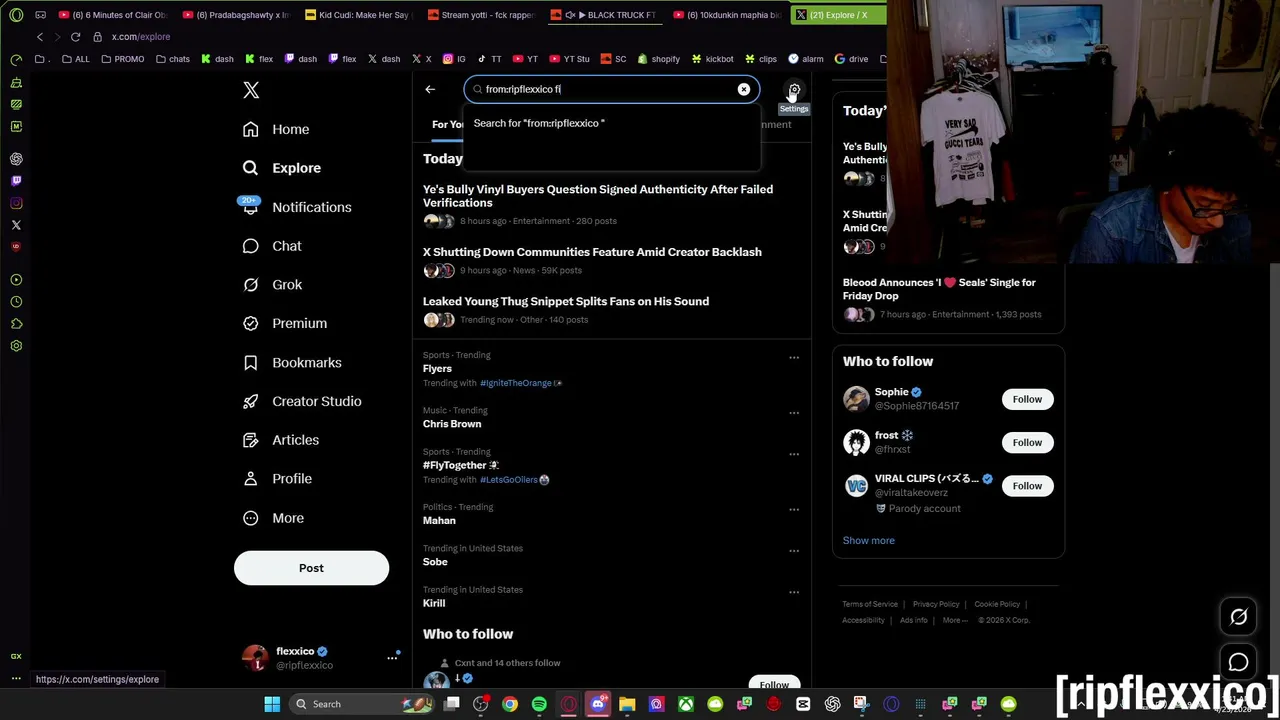This screenshot has height=720, width=1280.
Task: Open Windows Start menu
Action: pyautogui.click(x=272, y=704)
